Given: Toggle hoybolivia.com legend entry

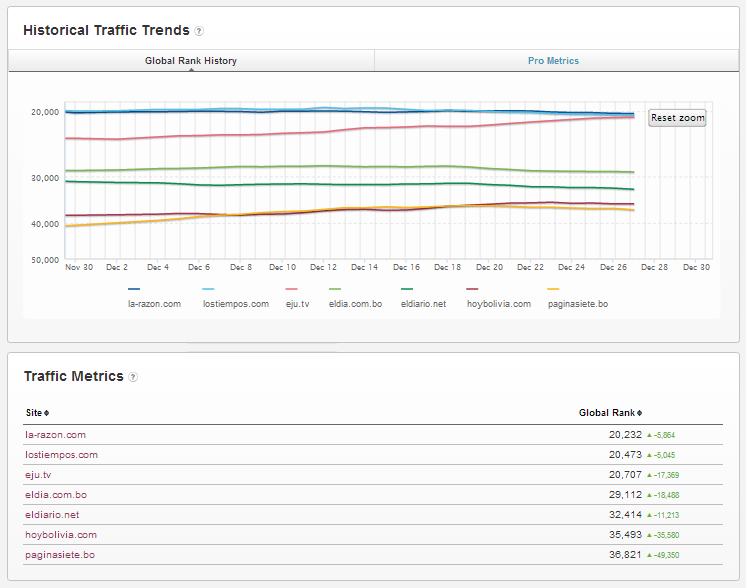Looking at the screenshot, I should pyautogui.click(x=498, y=303).
